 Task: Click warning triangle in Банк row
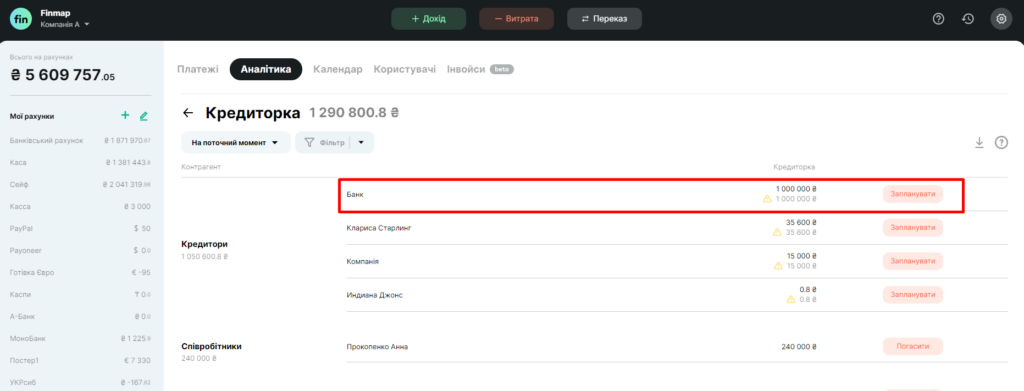click(767, 198)
